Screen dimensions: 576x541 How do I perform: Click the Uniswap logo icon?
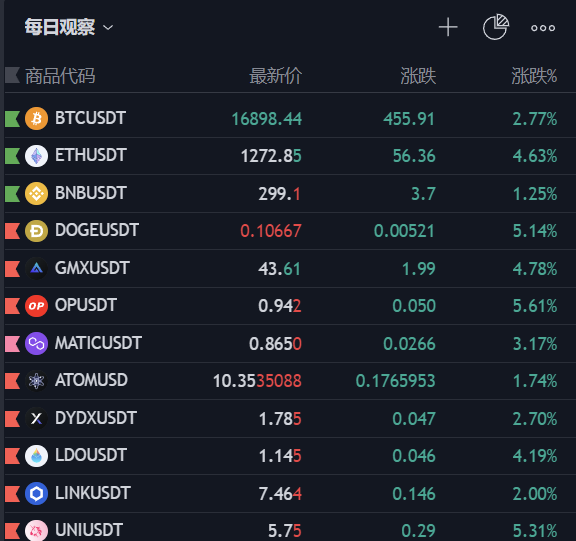coord(36,530)
